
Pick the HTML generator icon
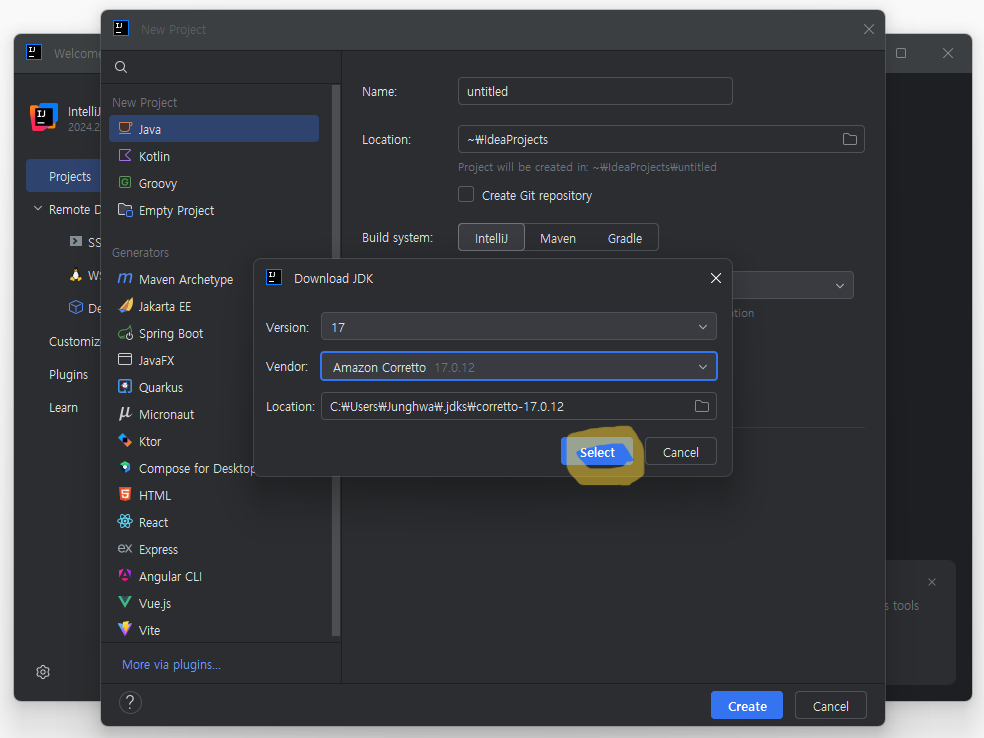coord(125,495)
